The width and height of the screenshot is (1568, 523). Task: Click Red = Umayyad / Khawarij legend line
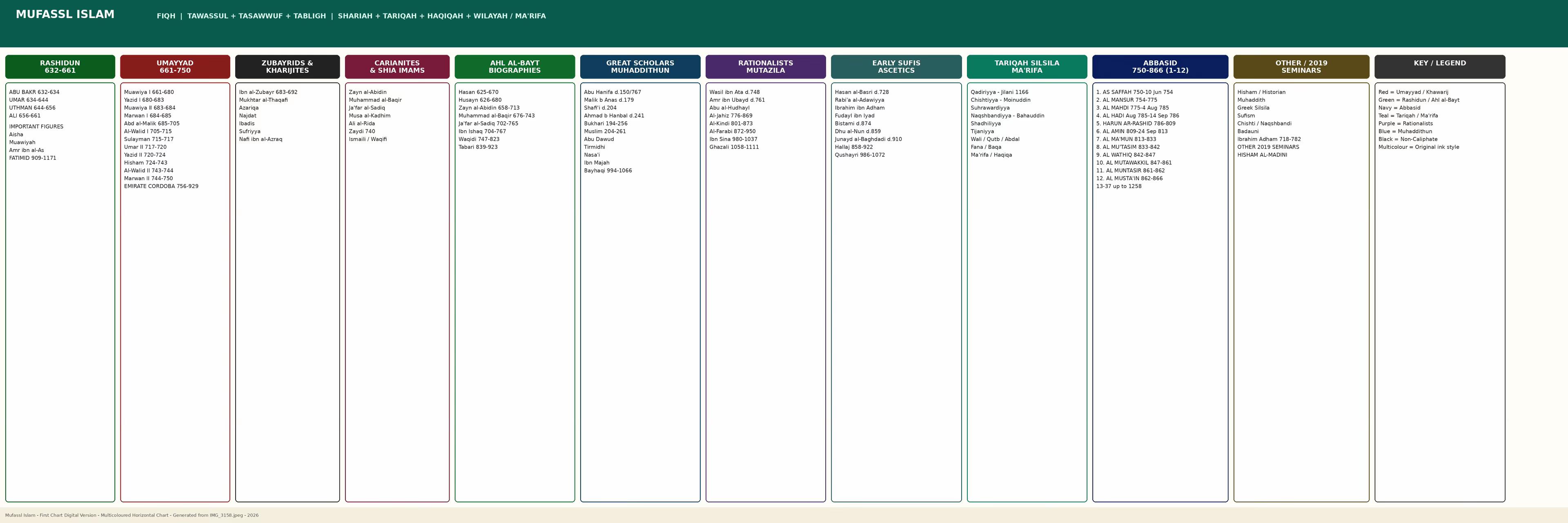1413,92
